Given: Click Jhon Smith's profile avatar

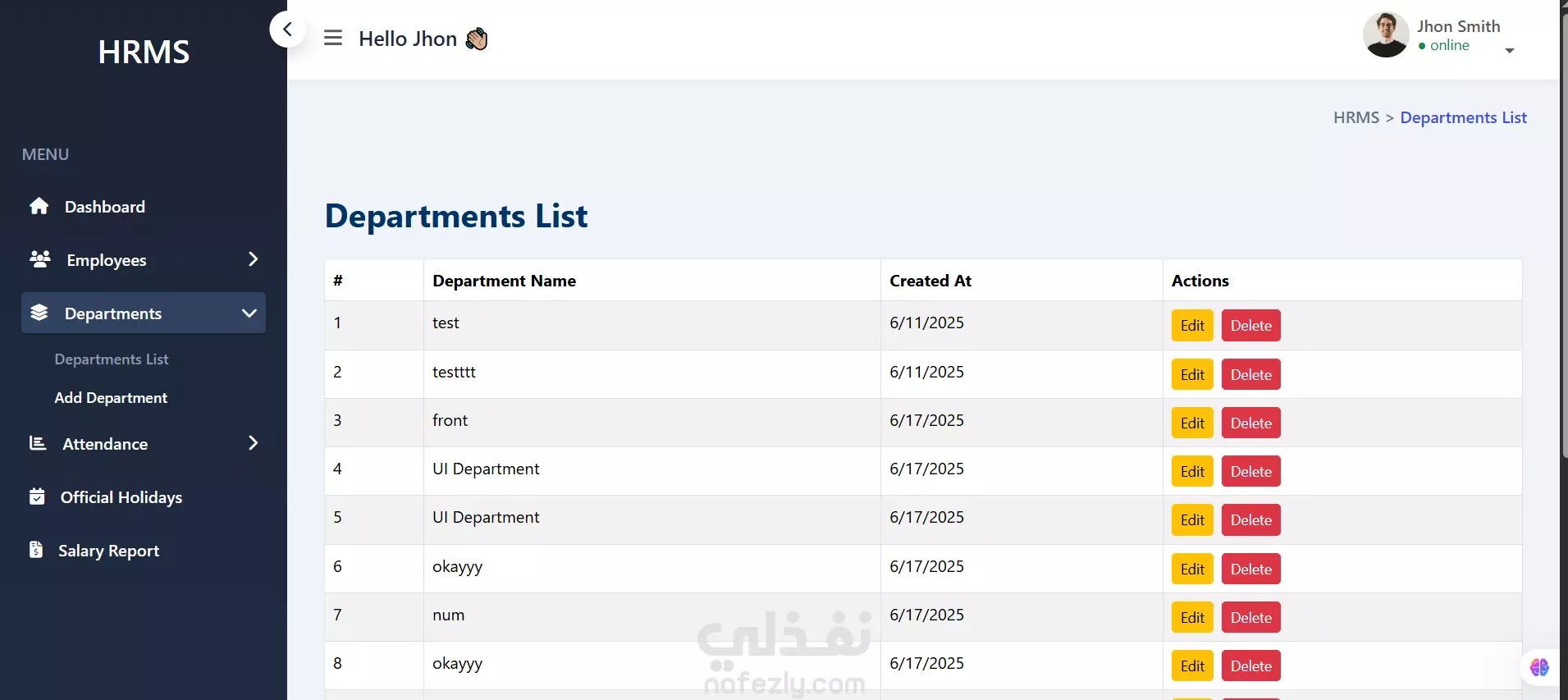Looking at the screenshot, I should click(x=1386, y=35).
